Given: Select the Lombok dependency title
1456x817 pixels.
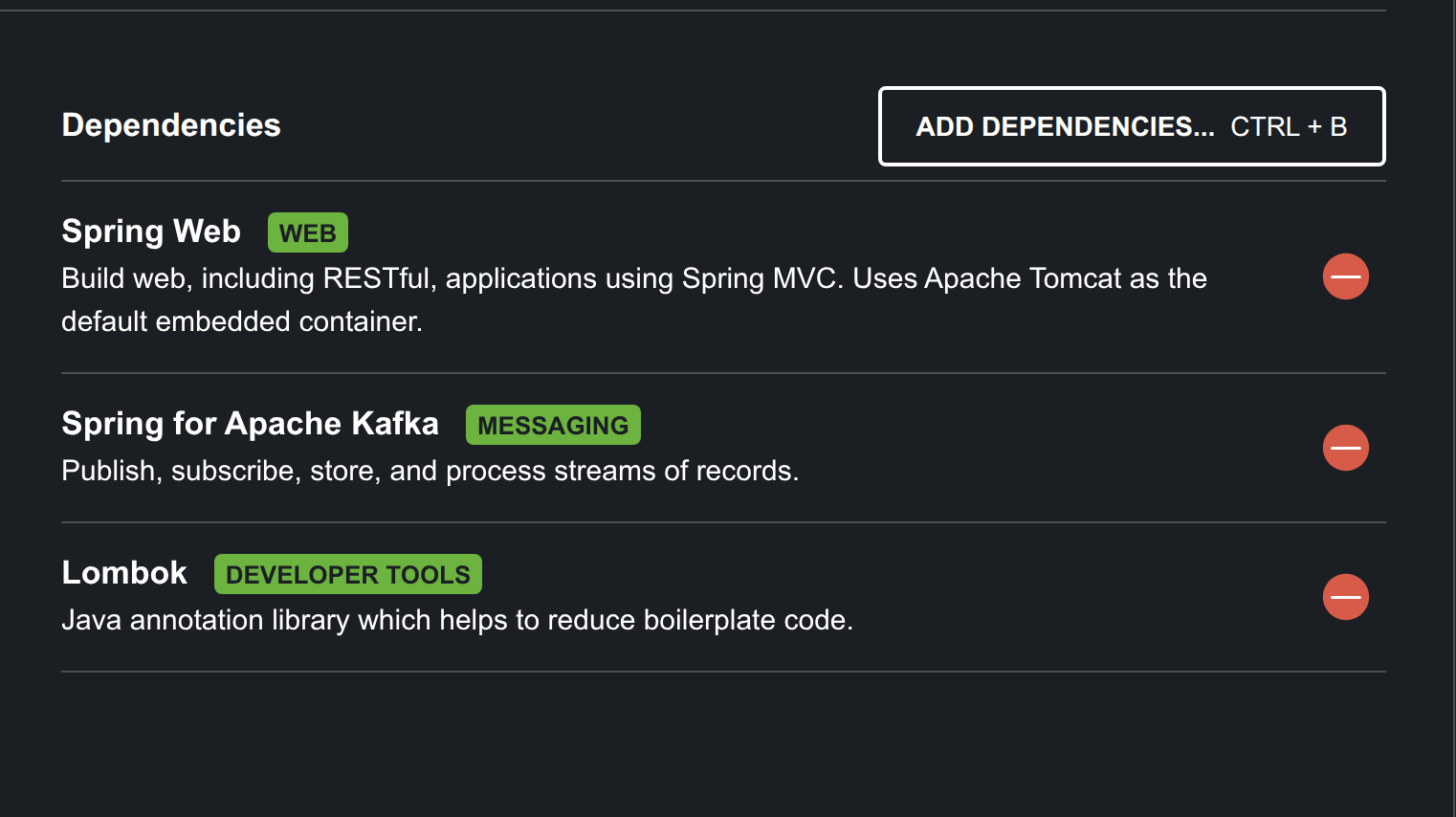Looking at the screenshot, I should pyautogui.click(x=124, y=573).
